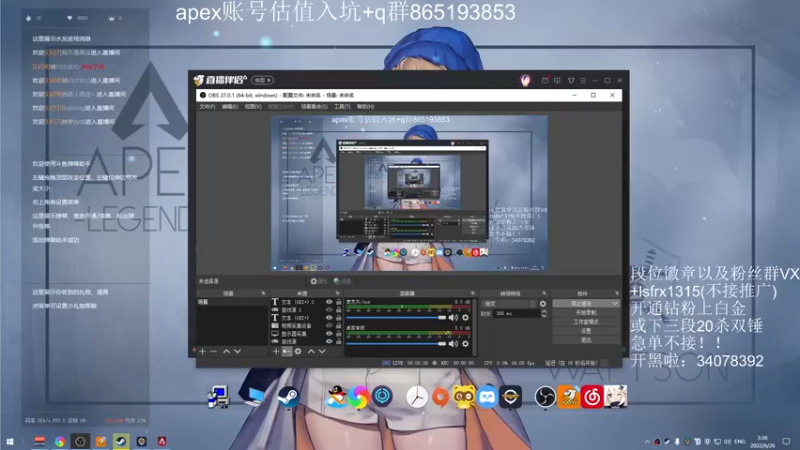Move the source up with the Sources panel up arrow
This screenshot has height=450, width=800.
click(311, 352)
